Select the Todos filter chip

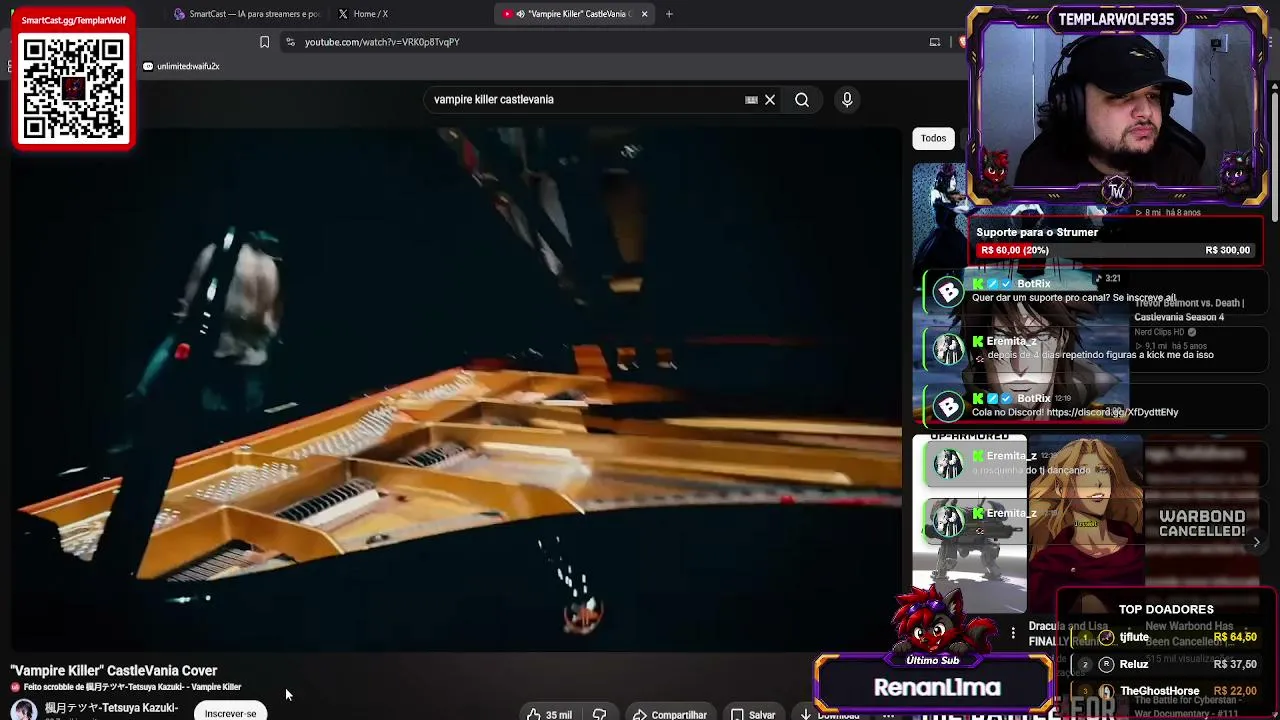(934, 138)
